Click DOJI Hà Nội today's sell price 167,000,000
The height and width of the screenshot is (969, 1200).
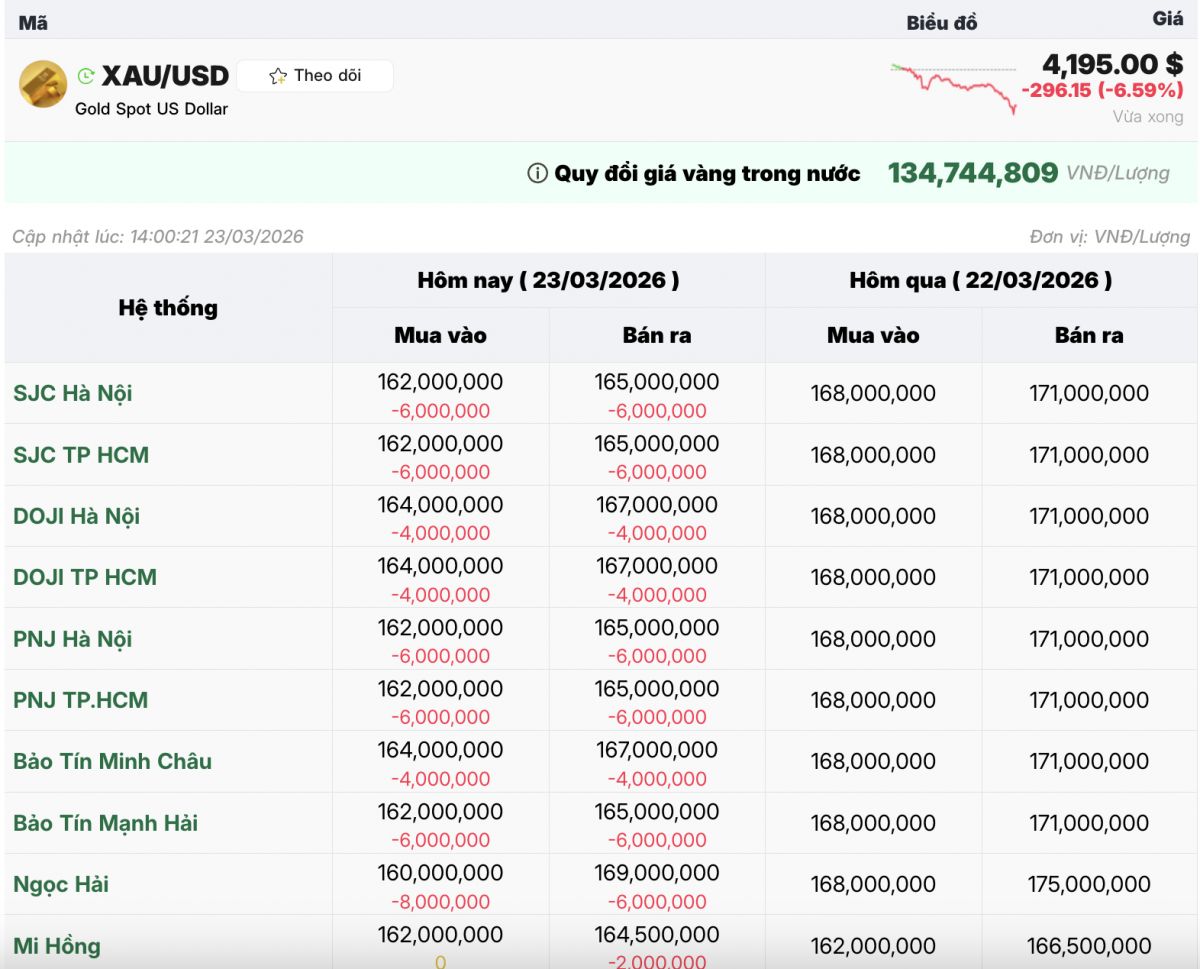(x=657, y=505)
